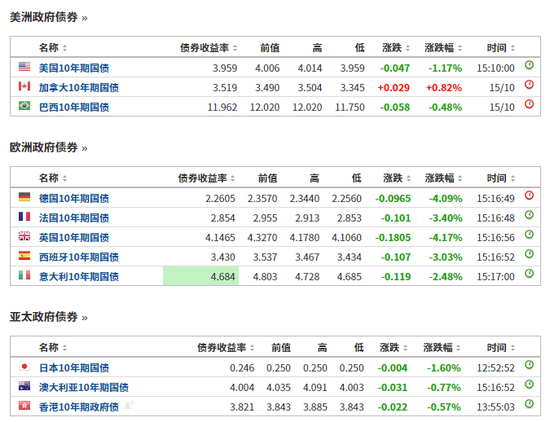550x422 pixels.
Task: Sort Asia-Pacific table by 涨跌 column
Action: [394, 348]
